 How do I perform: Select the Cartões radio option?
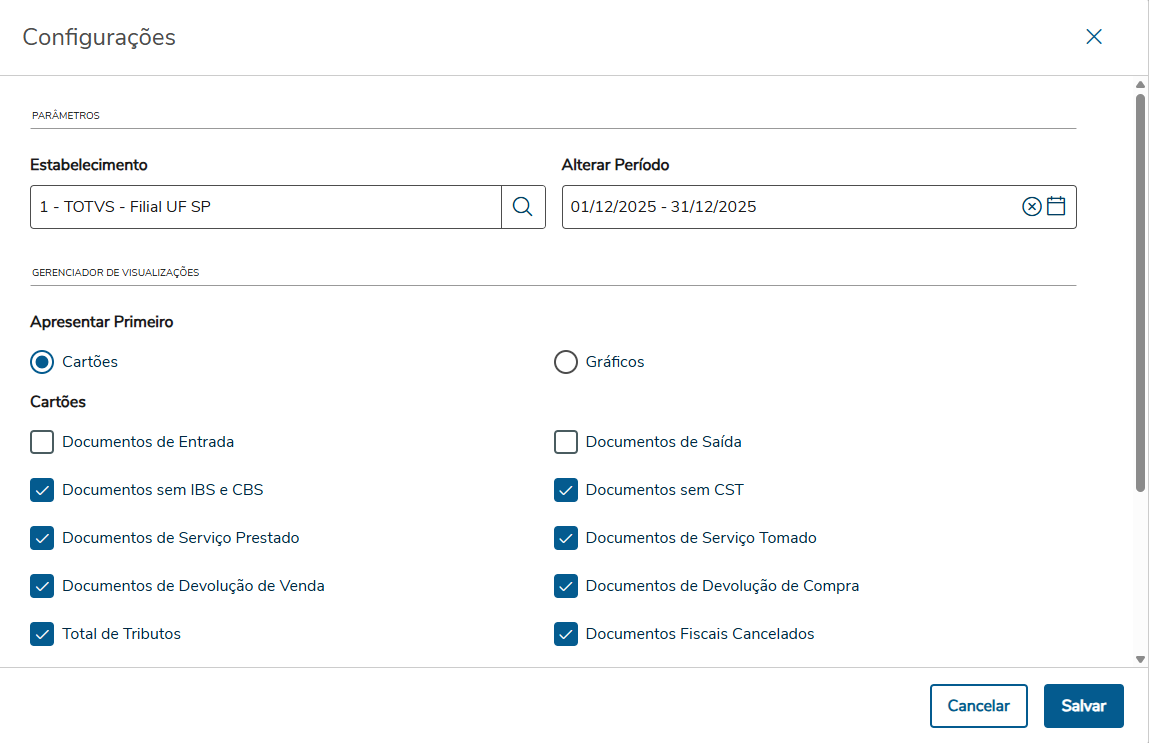point(42,362)
